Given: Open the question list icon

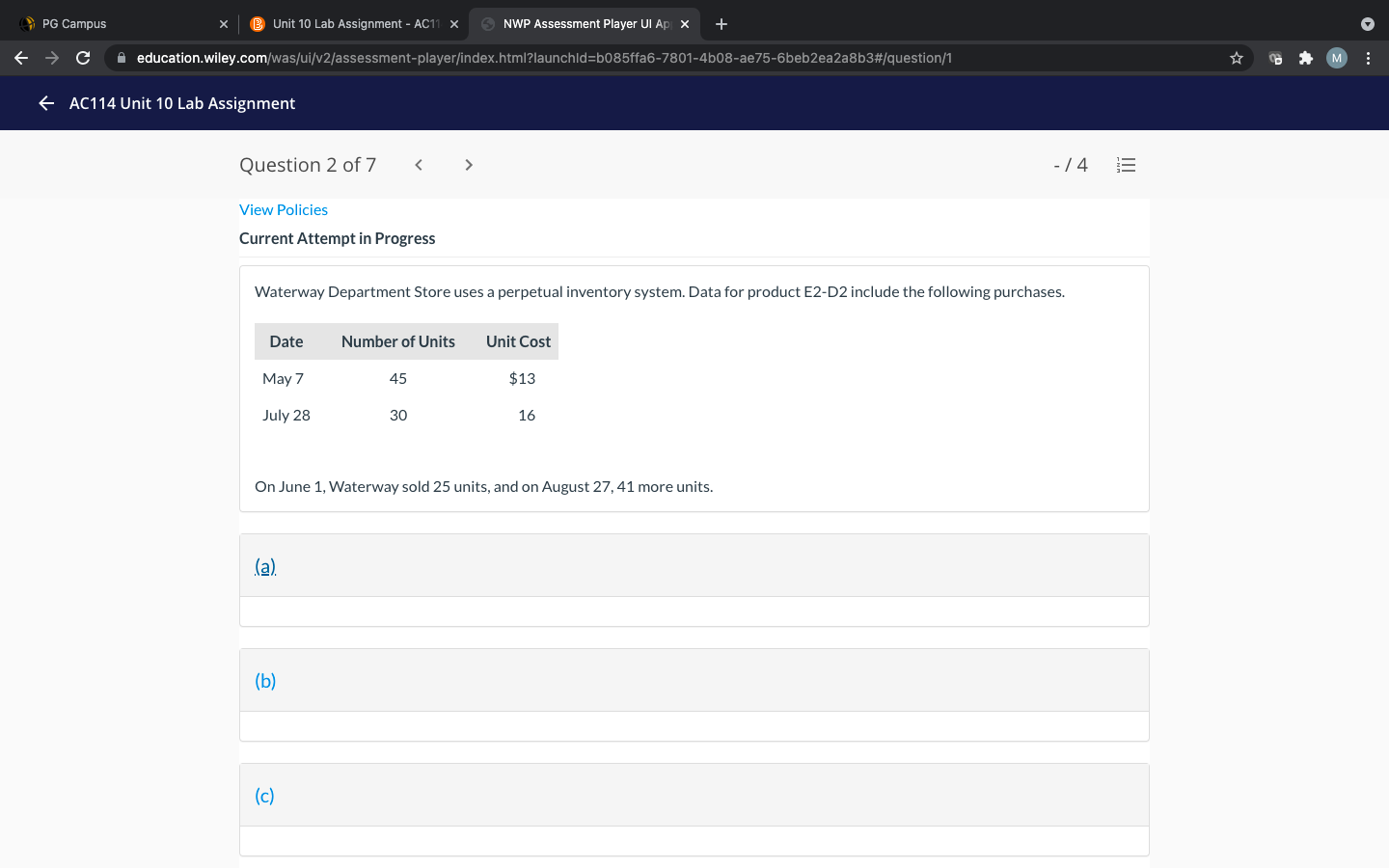Looking at the screenshot, I should [1126, 164].
